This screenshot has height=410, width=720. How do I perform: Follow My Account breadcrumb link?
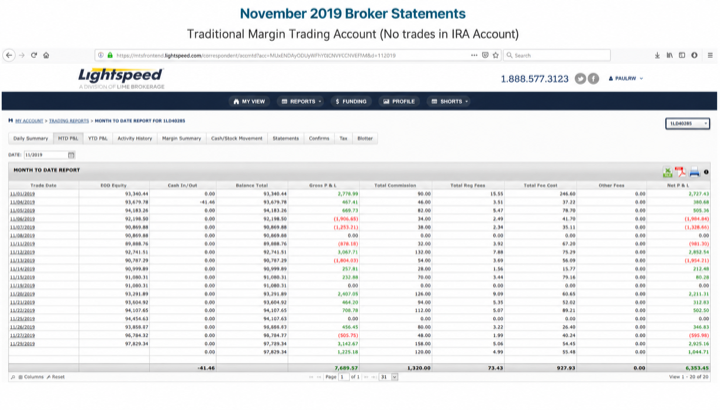29,121
